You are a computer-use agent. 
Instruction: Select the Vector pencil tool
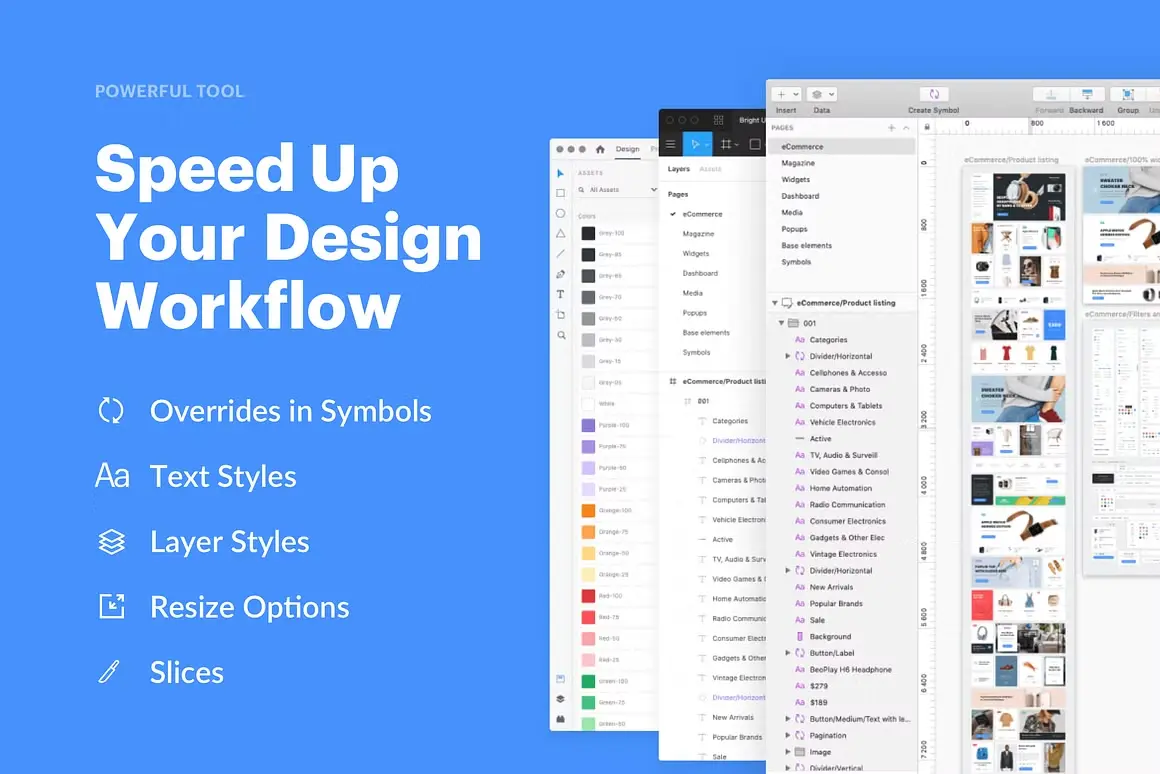(560, 274)
